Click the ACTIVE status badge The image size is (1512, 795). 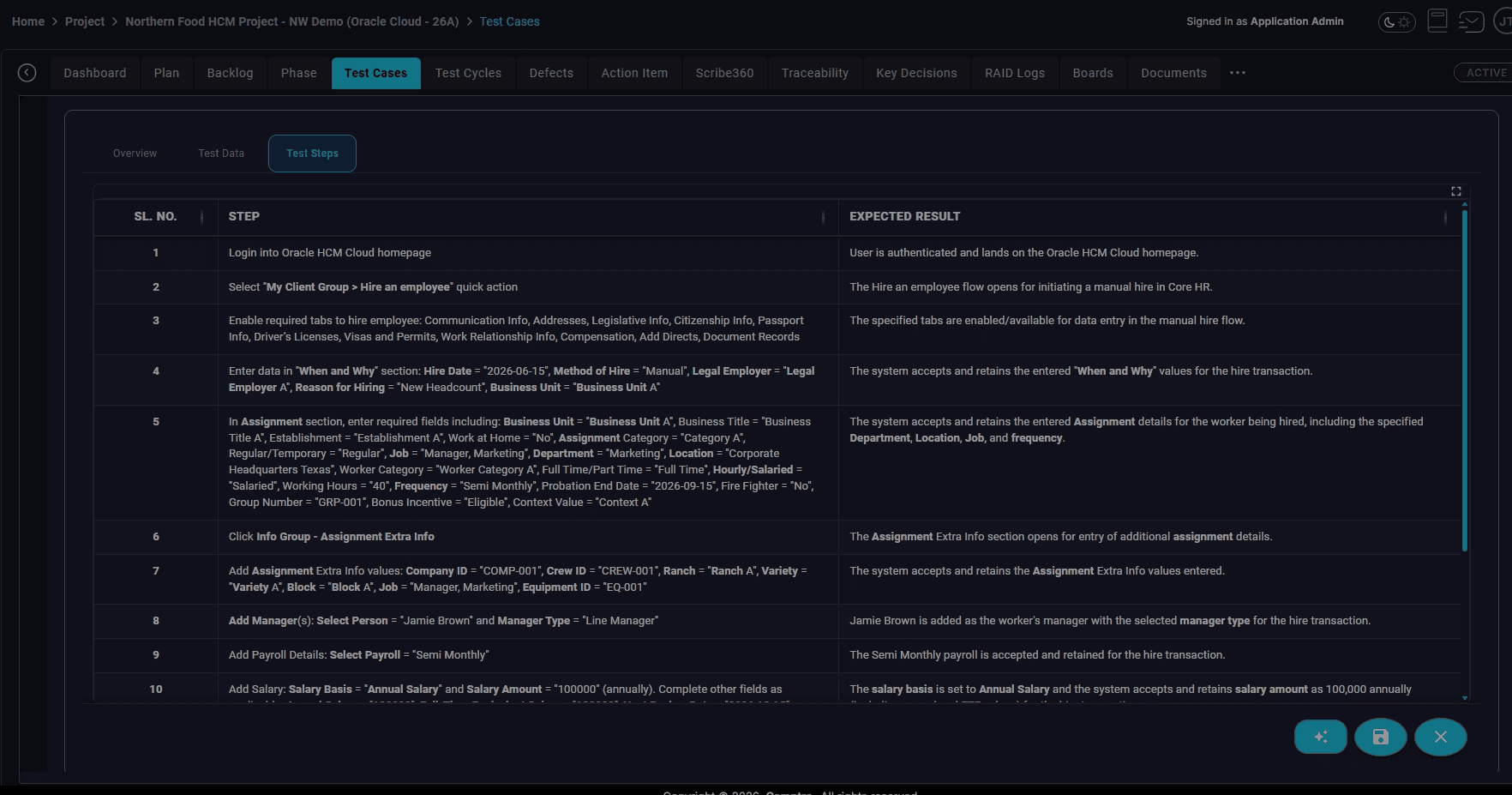[x=1485, y=73]
